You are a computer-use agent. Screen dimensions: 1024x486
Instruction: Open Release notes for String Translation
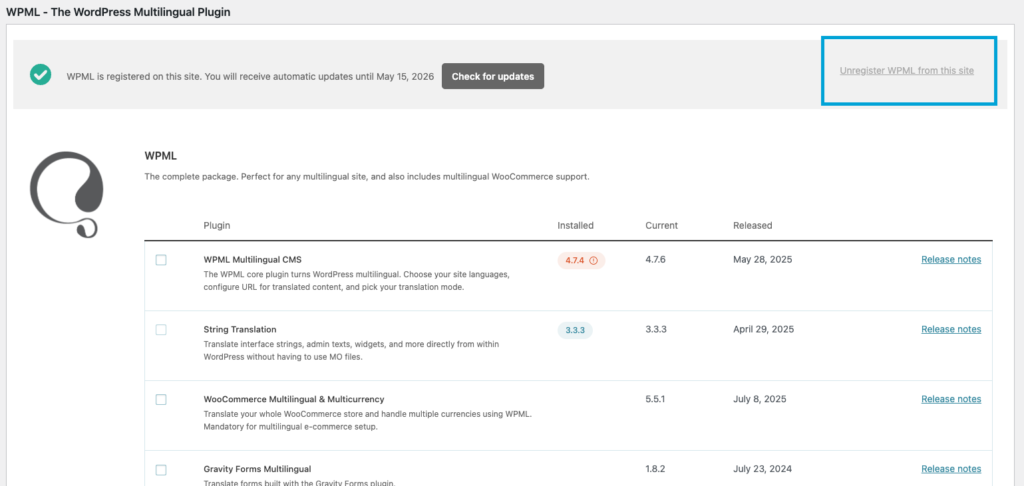point(951,329)
